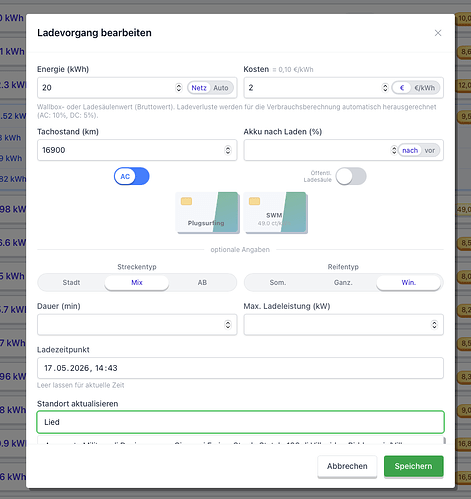Adjust the Dauer (min) stepper arrows
This screenshot has width=471, height=499.
pos(228,325)
